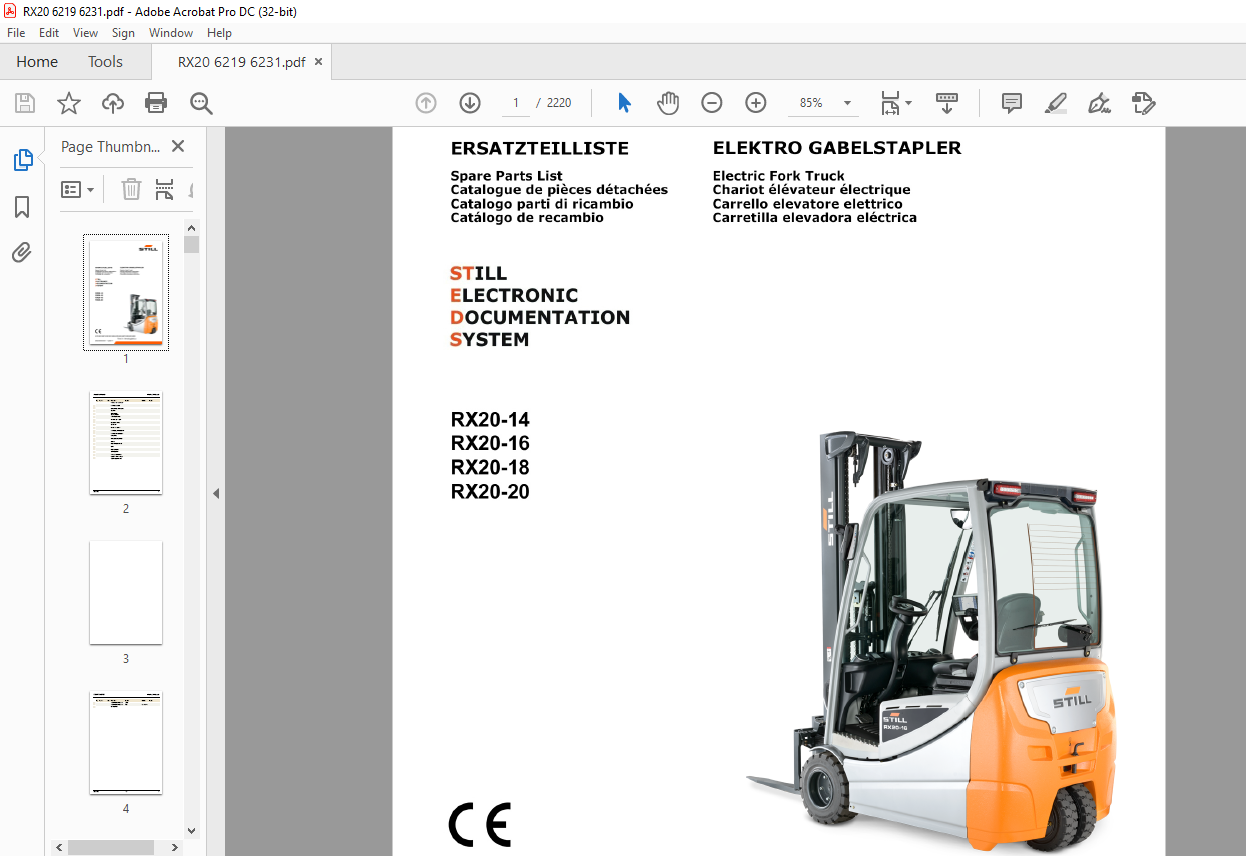Choose the Selection arrow tool
Image resolution: width=1246 pixels, height=856 pixels.
pyautogui.click(x=625, y=103)
